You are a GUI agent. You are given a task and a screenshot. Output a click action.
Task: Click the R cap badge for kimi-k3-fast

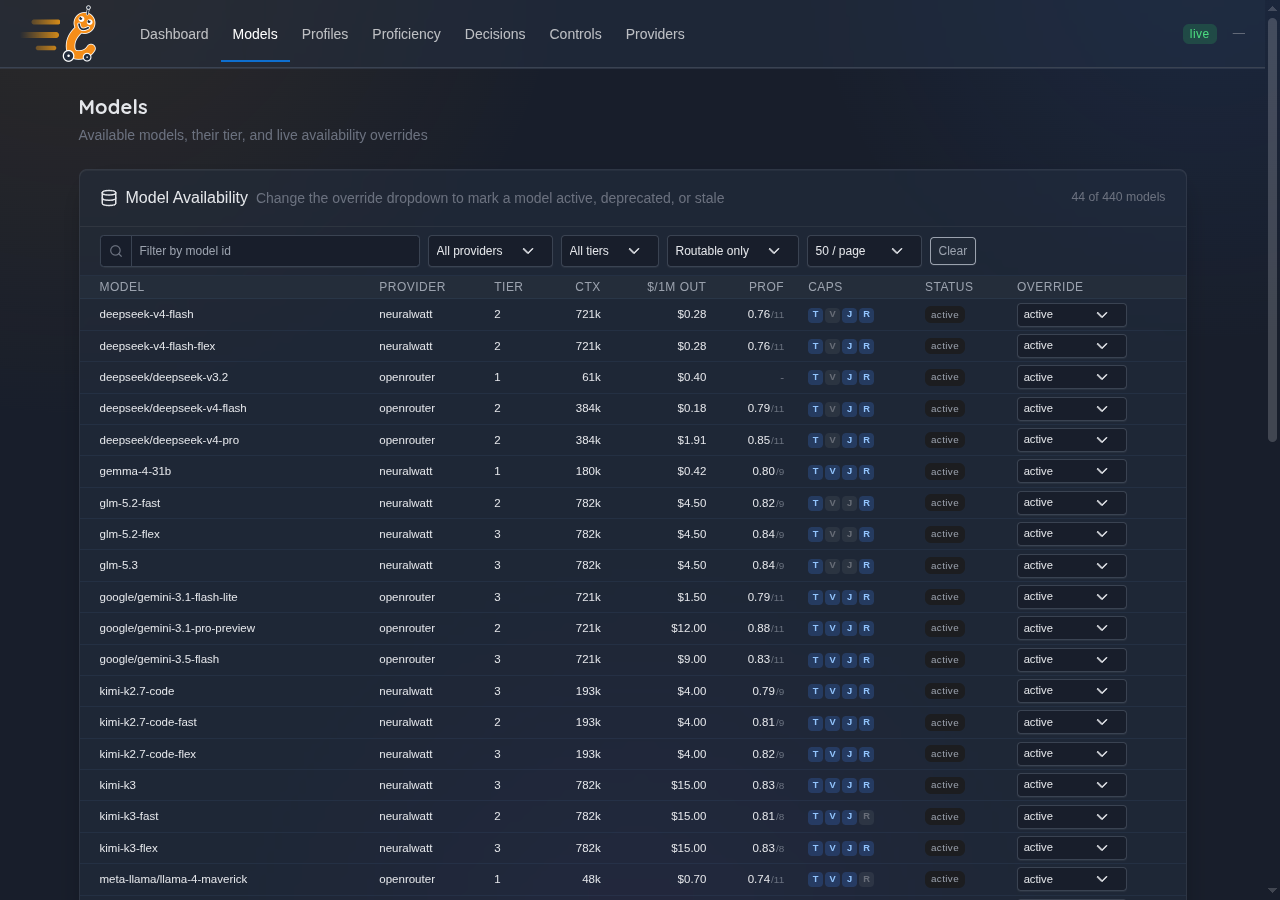tap(866, 817)
